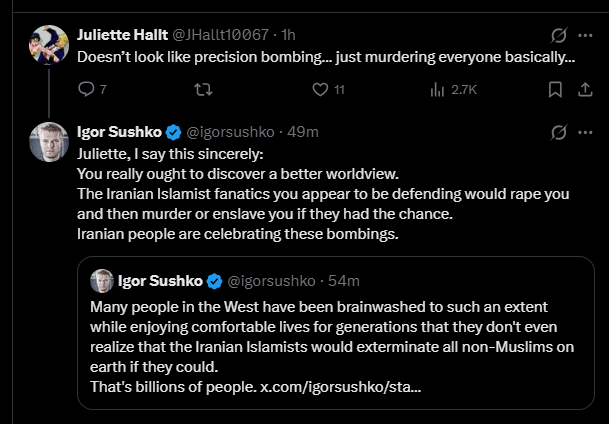Click the verified badge on Igor's reply

[171, 131]
